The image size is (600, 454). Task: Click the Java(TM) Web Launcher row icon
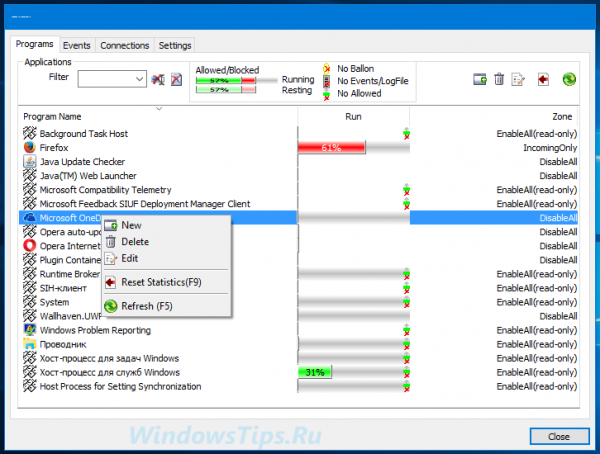29,175
